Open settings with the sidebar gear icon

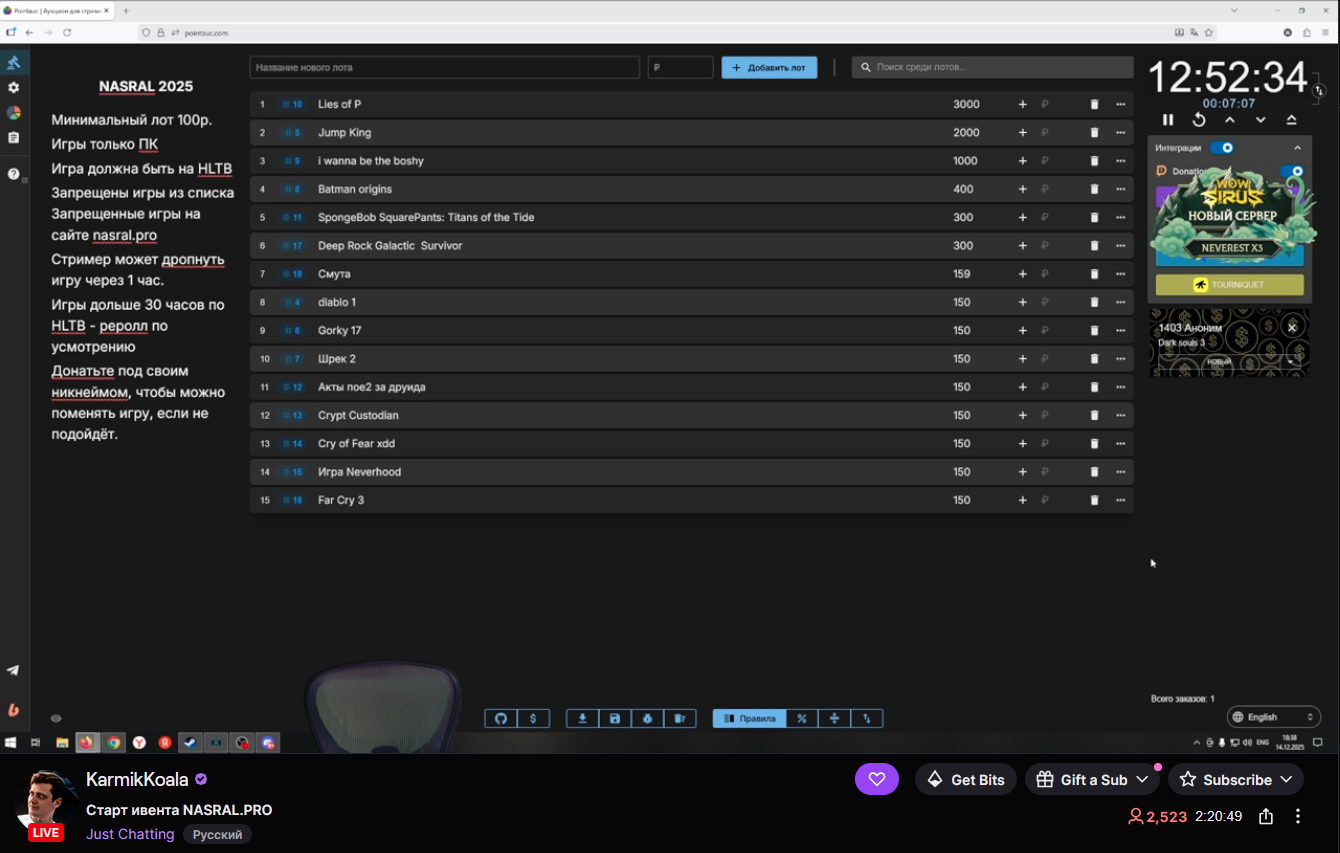pyautogui.click(x=14, y=88)
